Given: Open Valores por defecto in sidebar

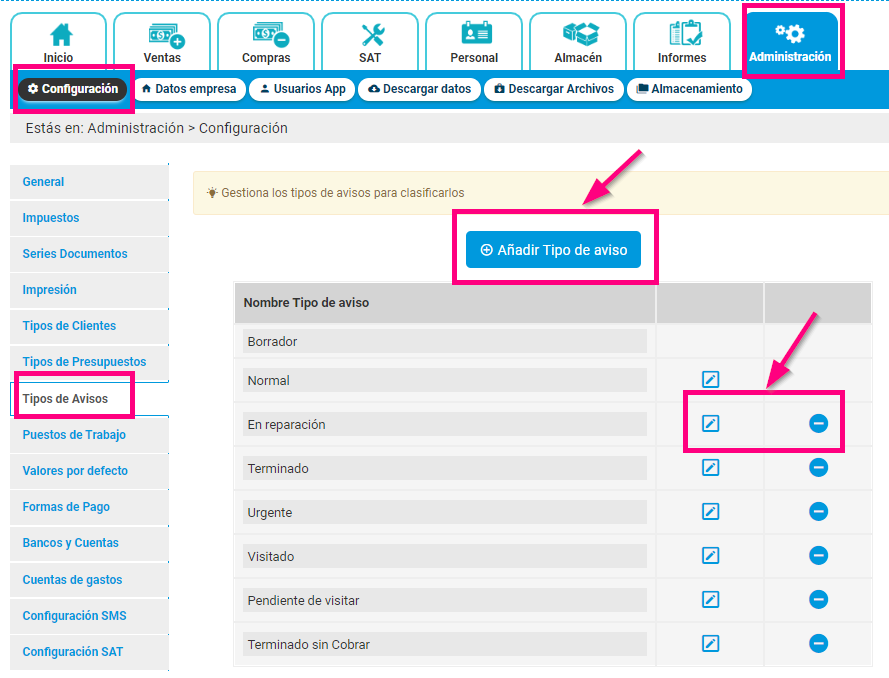Looking at the screenshot, I should pyautogui.click(x=89, y=471).
